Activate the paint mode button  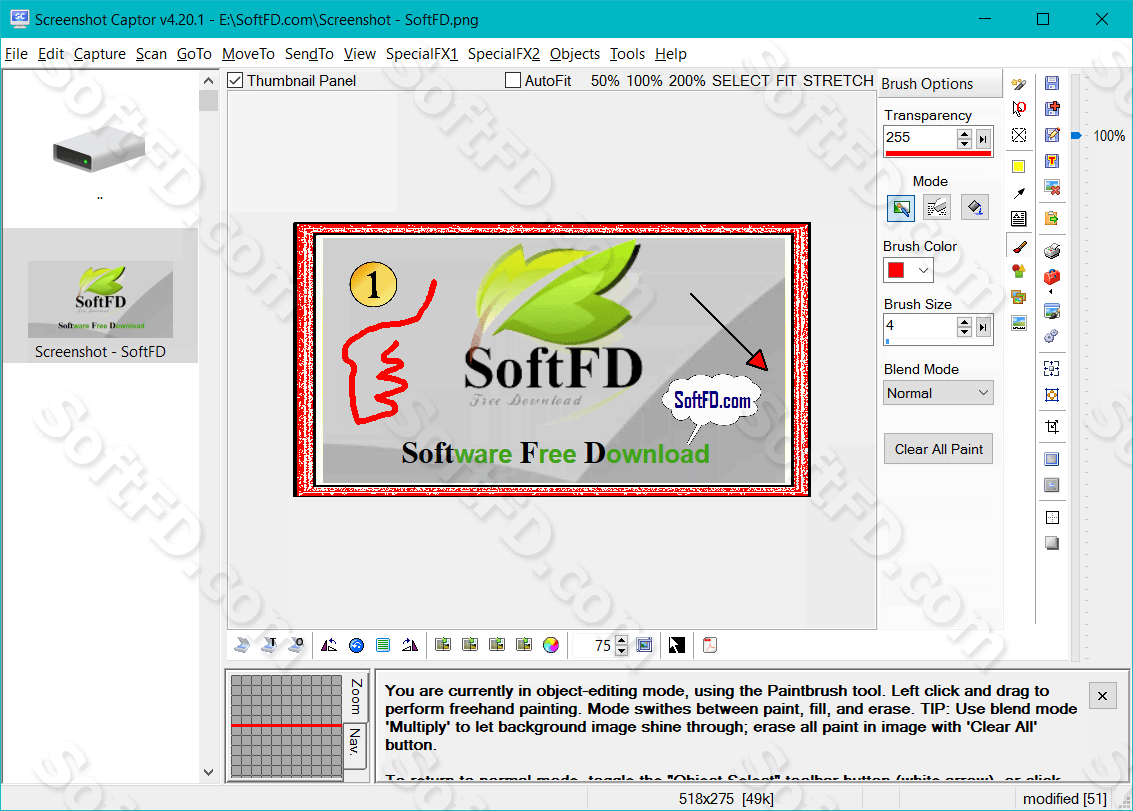coord(901,208)
